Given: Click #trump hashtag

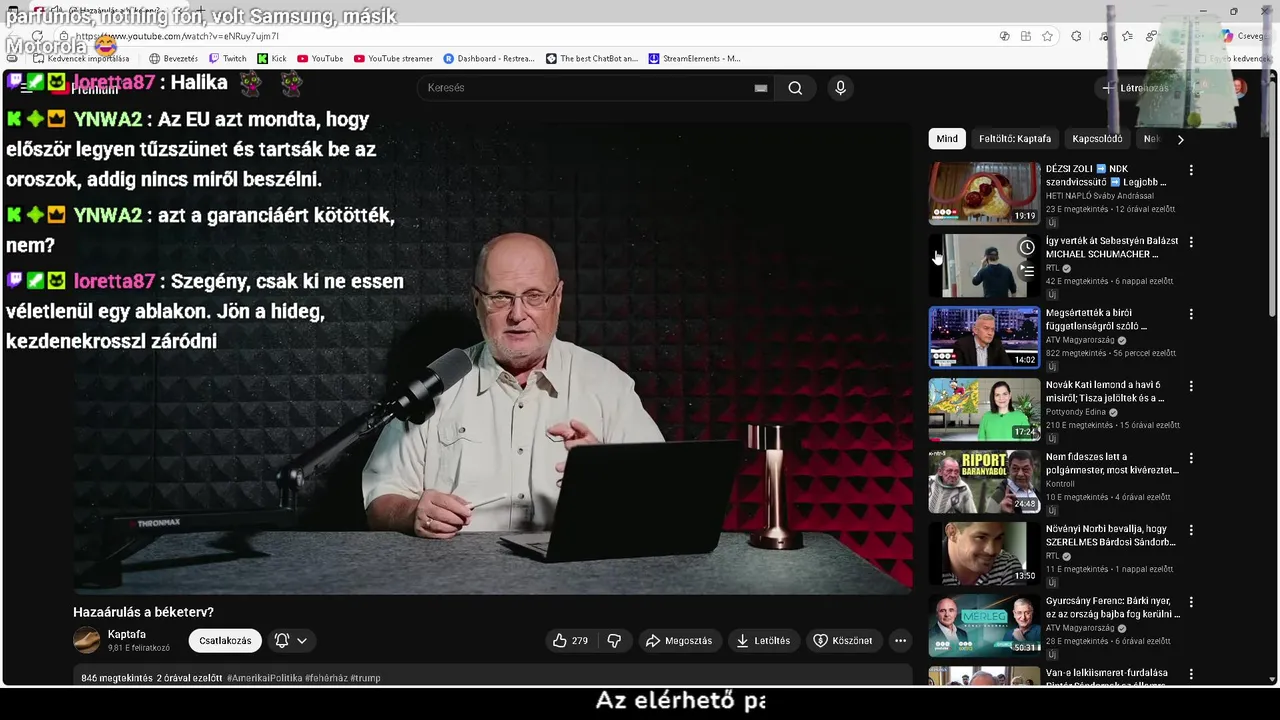Looking at the screenshot, I should (365, 678).
